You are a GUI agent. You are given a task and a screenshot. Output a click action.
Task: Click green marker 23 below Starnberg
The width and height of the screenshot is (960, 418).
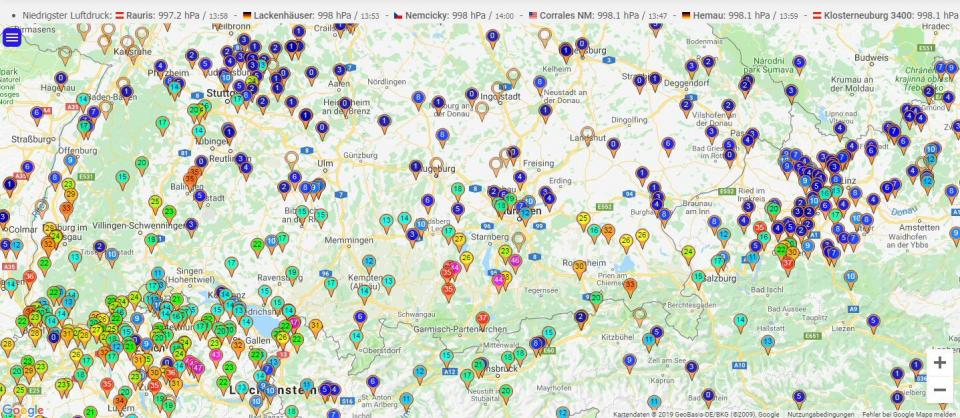(505, 252)
